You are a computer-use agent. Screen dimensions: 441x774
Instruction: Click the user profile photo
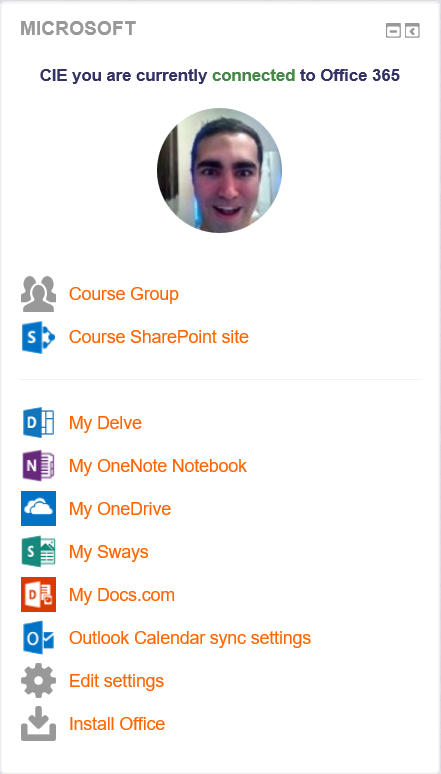click(219, 170)
